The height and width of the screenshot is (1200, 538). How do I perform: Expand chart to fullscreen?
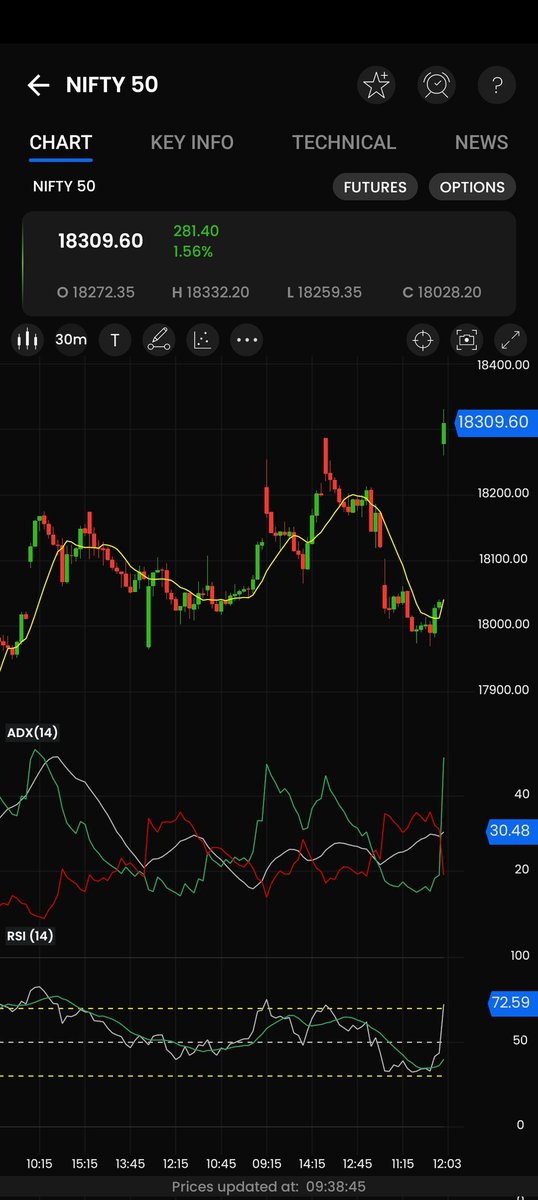click(510, 340)
